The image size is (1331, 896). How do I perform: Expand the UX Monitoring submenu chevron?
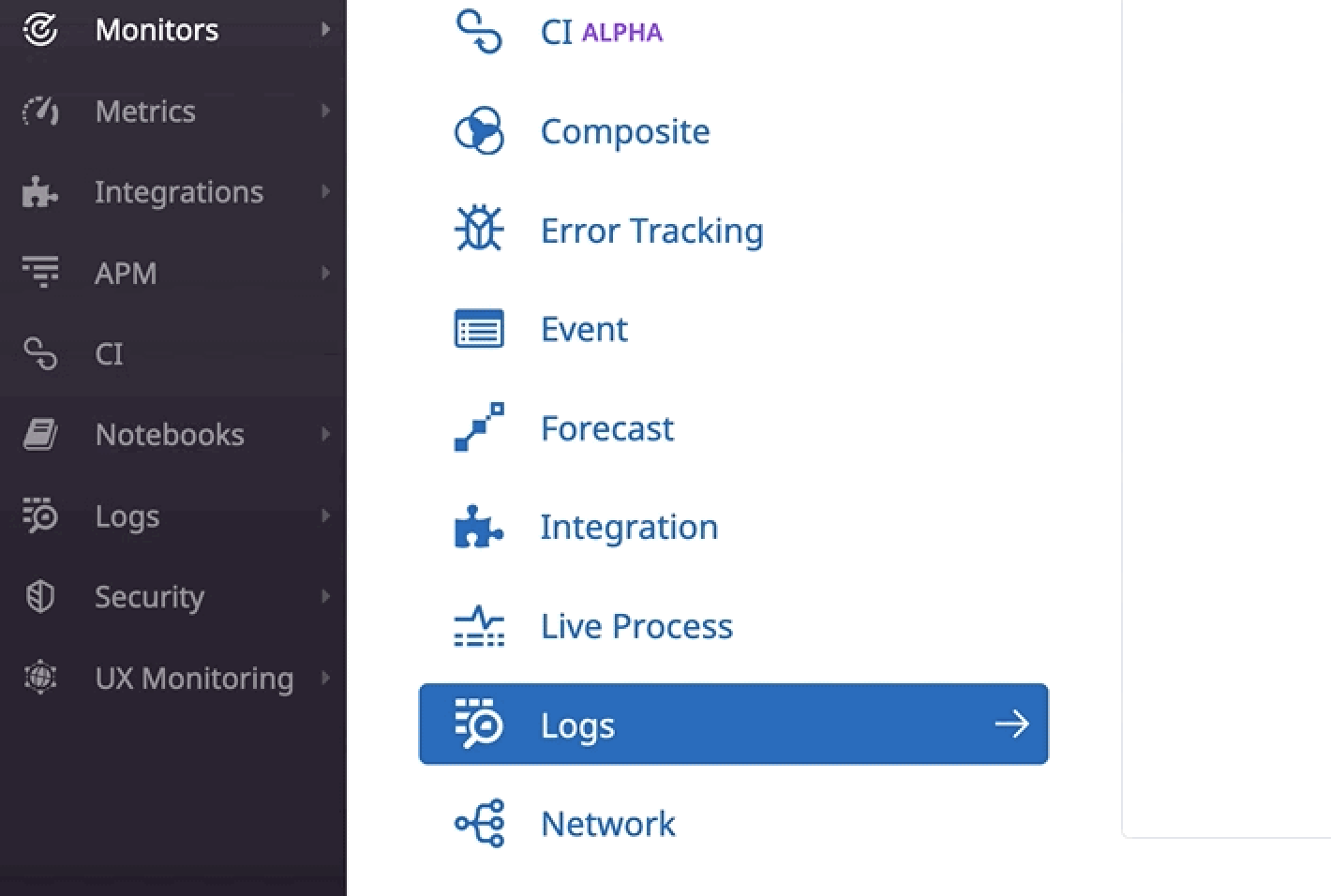[325, 678]
